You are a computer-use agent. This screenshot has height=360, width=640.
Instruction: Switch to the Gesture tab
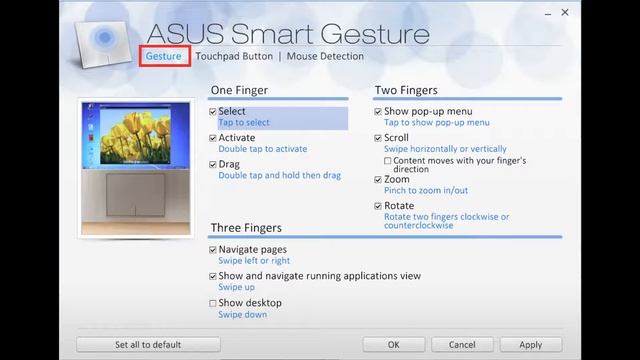[x=163, y=56]
